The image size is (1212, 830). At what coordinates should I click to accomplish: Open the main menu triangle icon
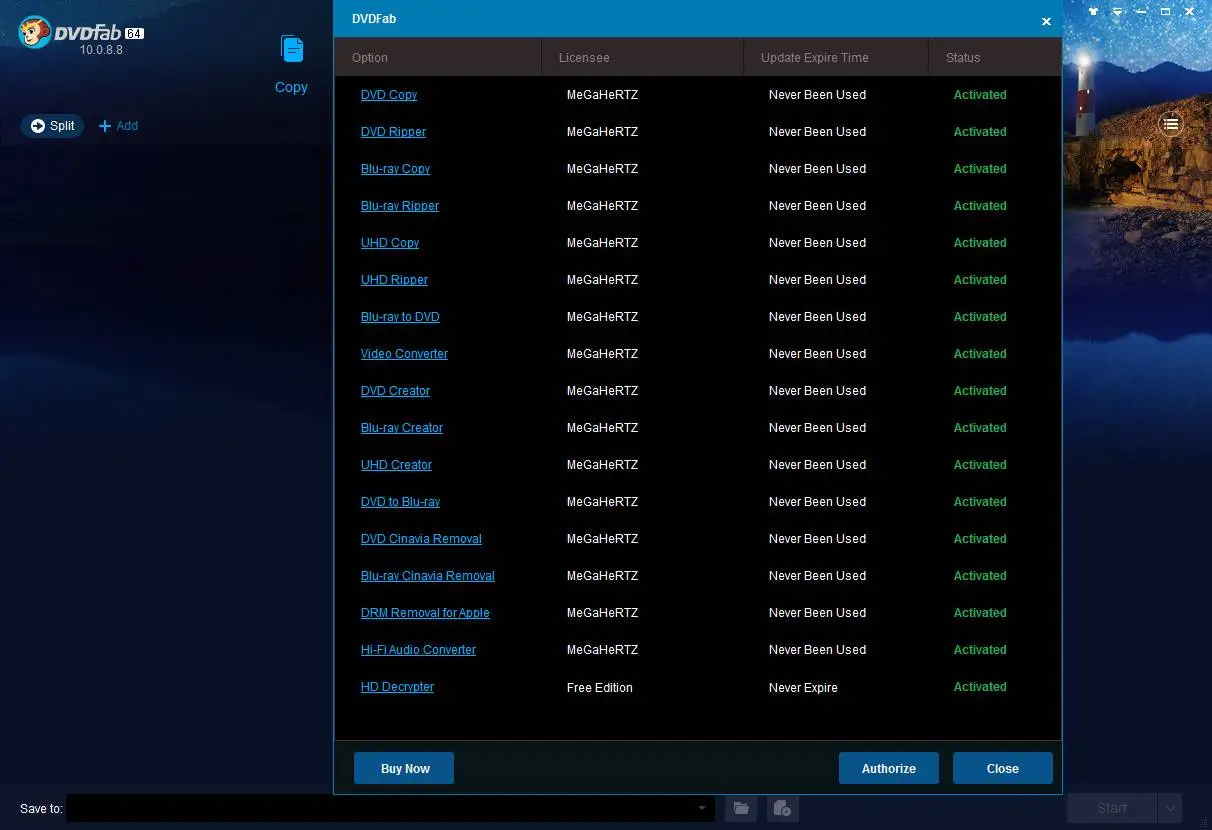[1117, 11]
